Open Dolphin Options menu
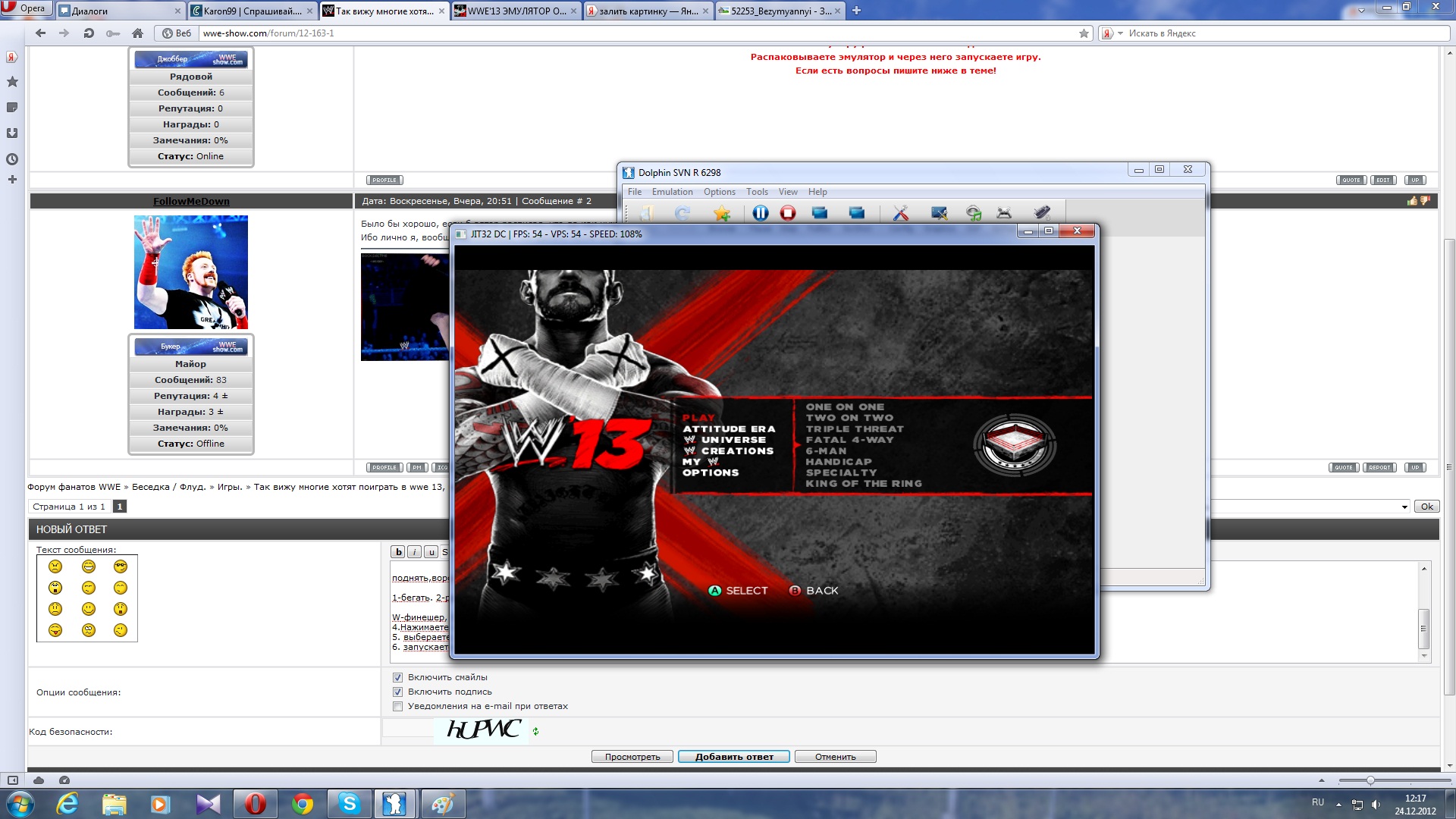The image size is (1456, 819). point(719,192)
